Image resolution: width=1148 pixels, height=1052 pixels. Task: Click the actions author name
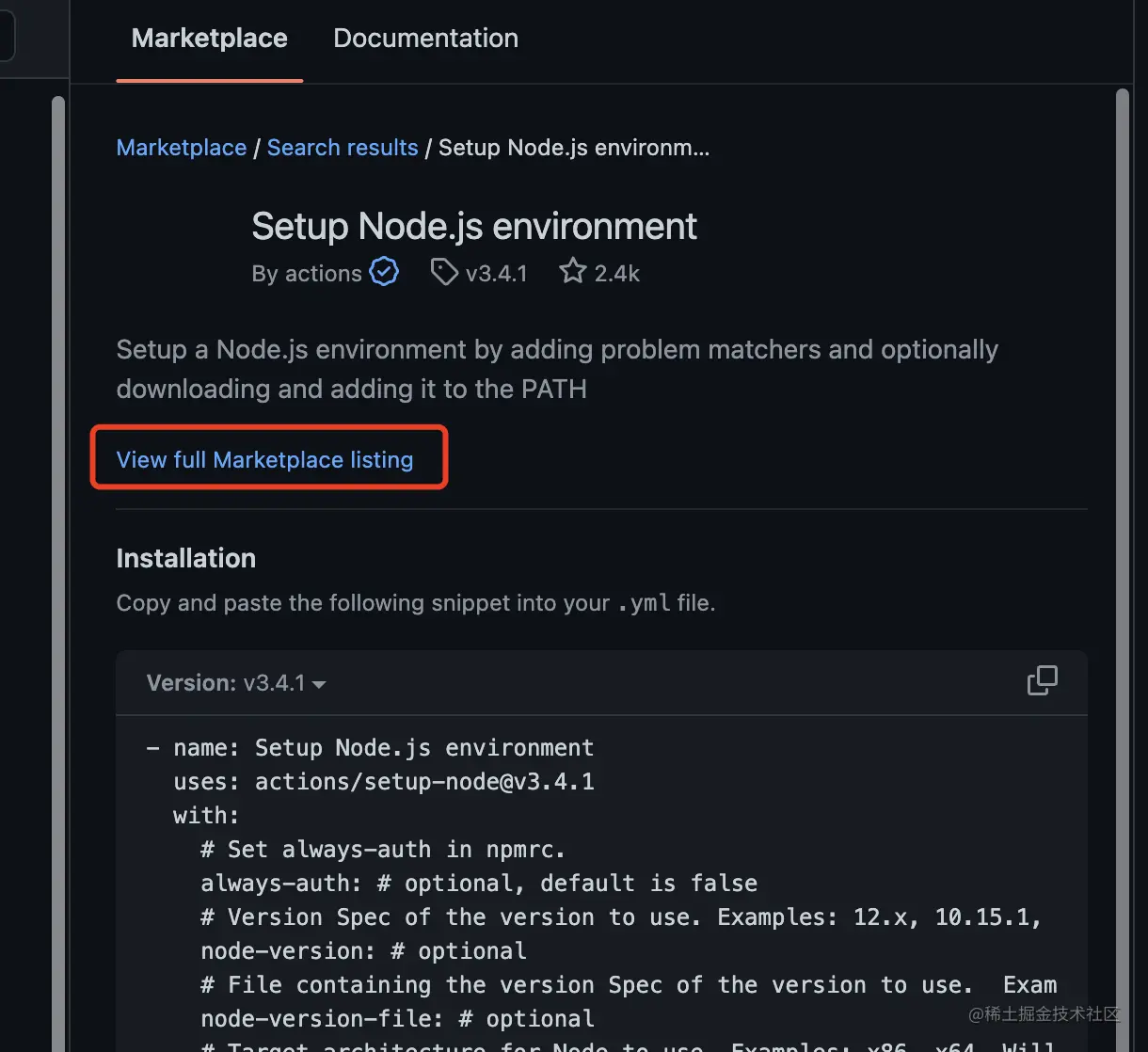pyautogui.click(x=323, y=274)
